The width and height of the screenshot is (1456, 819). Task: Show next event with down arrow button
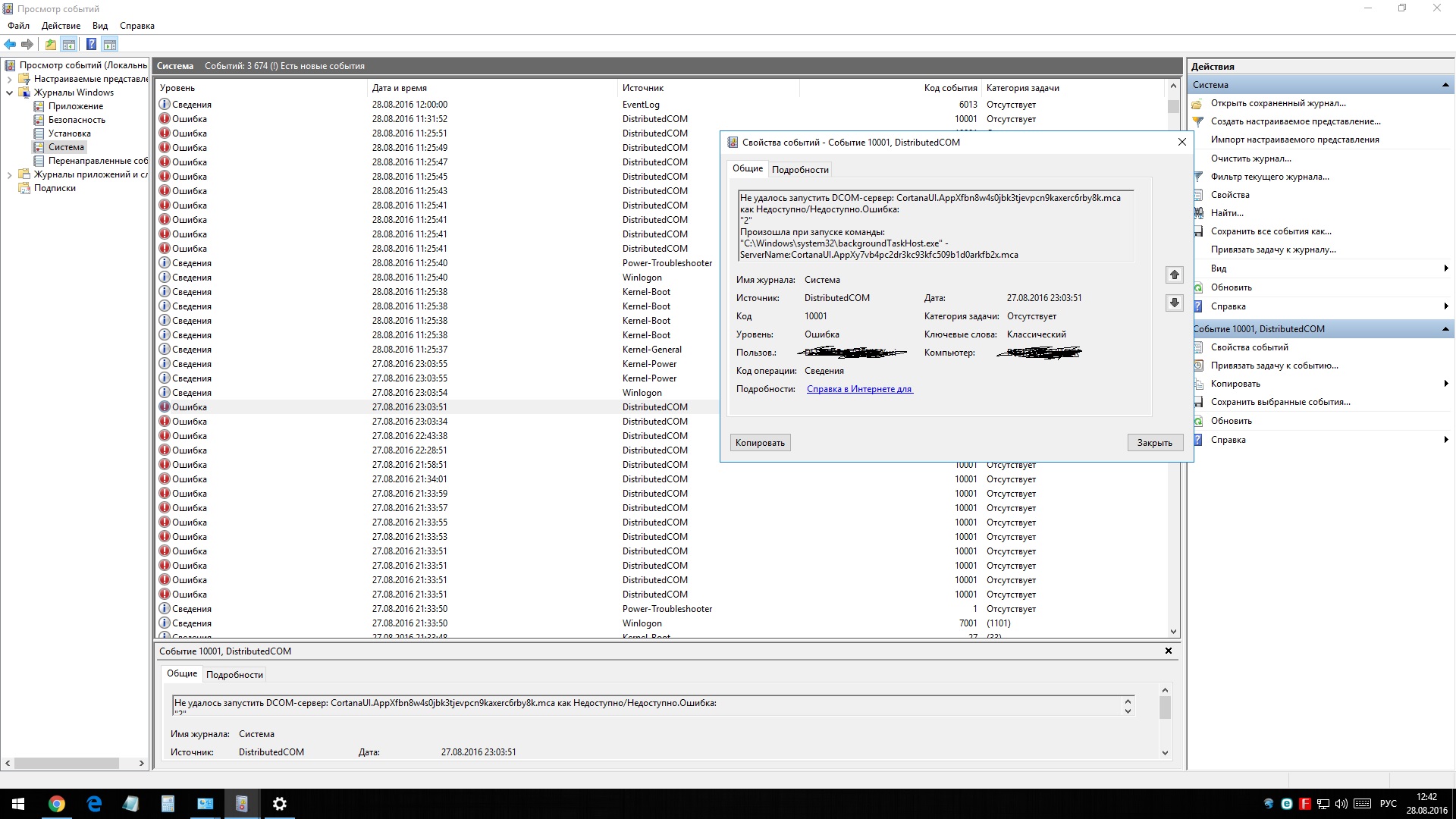pyautogui.click(x=1174, y=303)
